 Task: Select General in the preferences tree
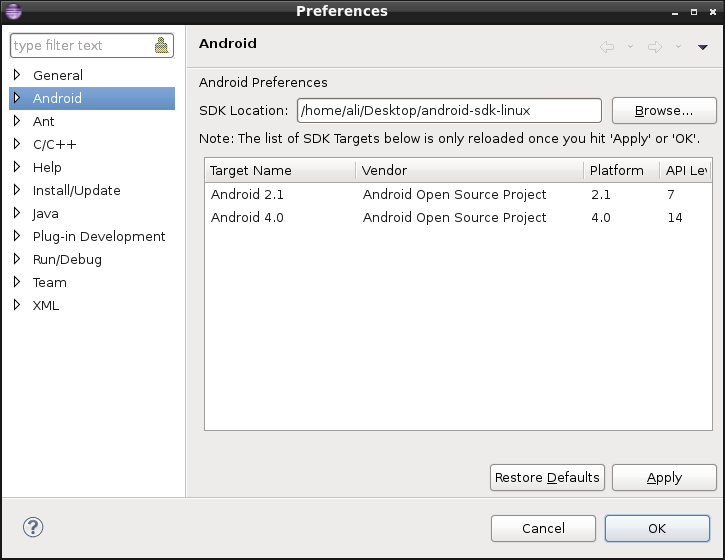58,75
